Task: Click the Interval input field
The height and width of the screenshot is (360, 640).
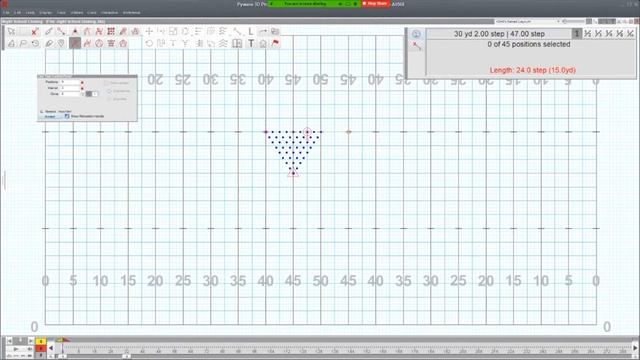Action: click(x=70, y=88)
